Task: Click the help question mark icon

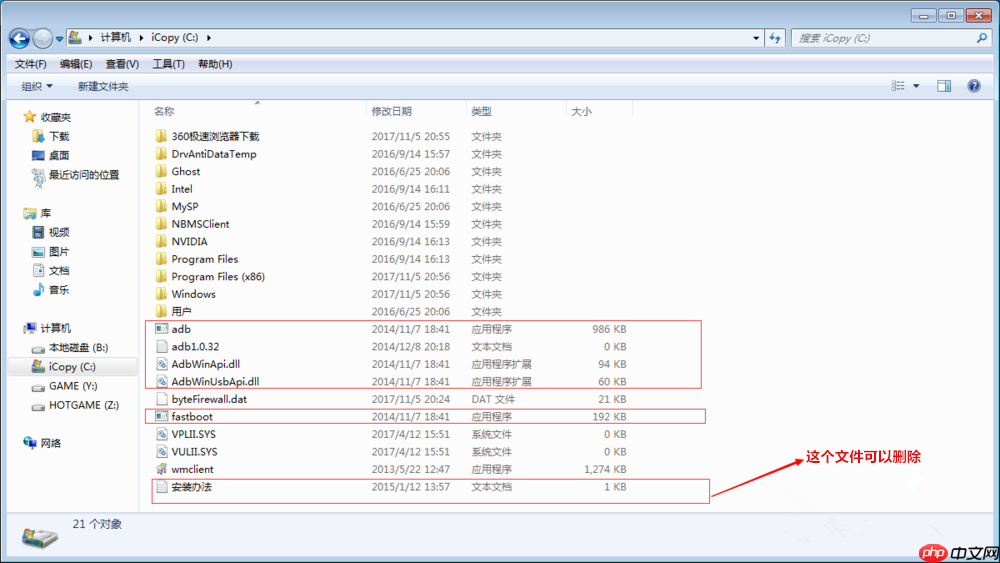Action: pyautogui.click(x=973, y=87)
